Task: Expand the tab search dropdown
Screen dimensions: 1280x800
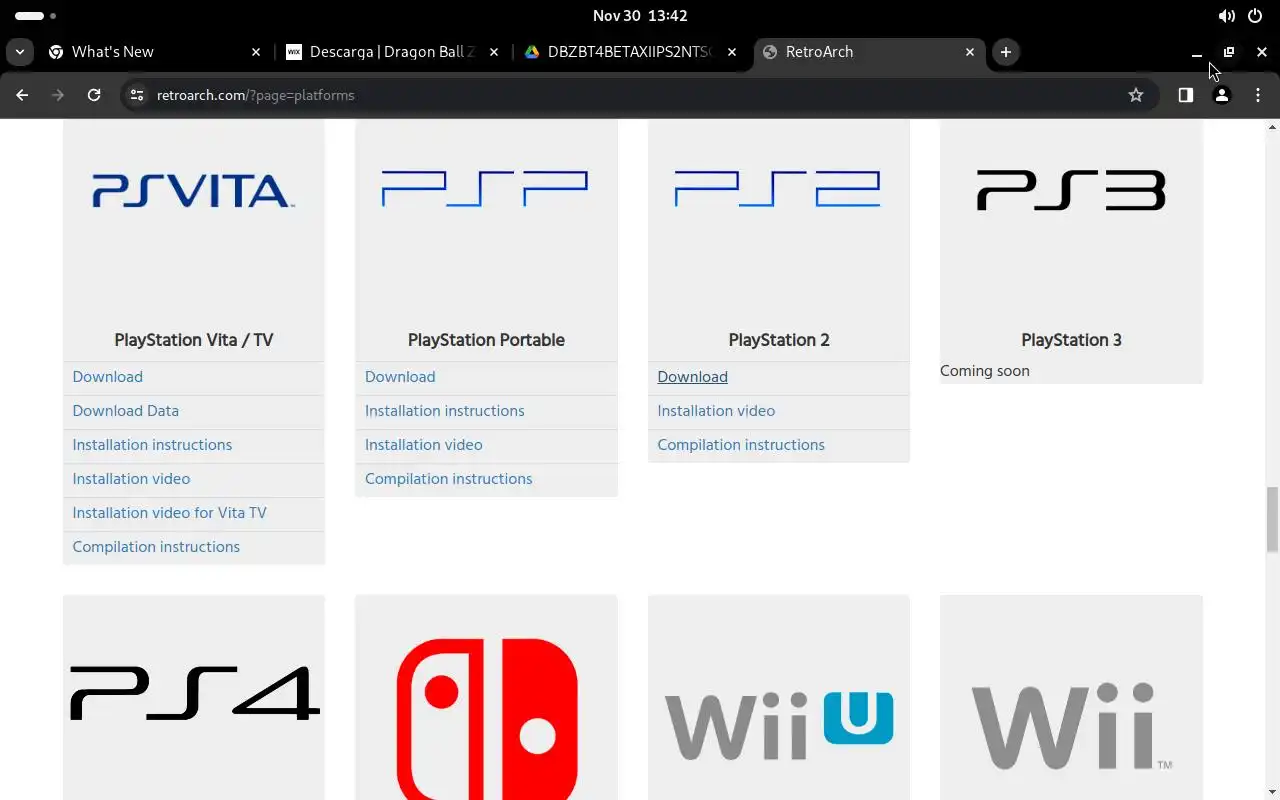Action: [20, 52]
